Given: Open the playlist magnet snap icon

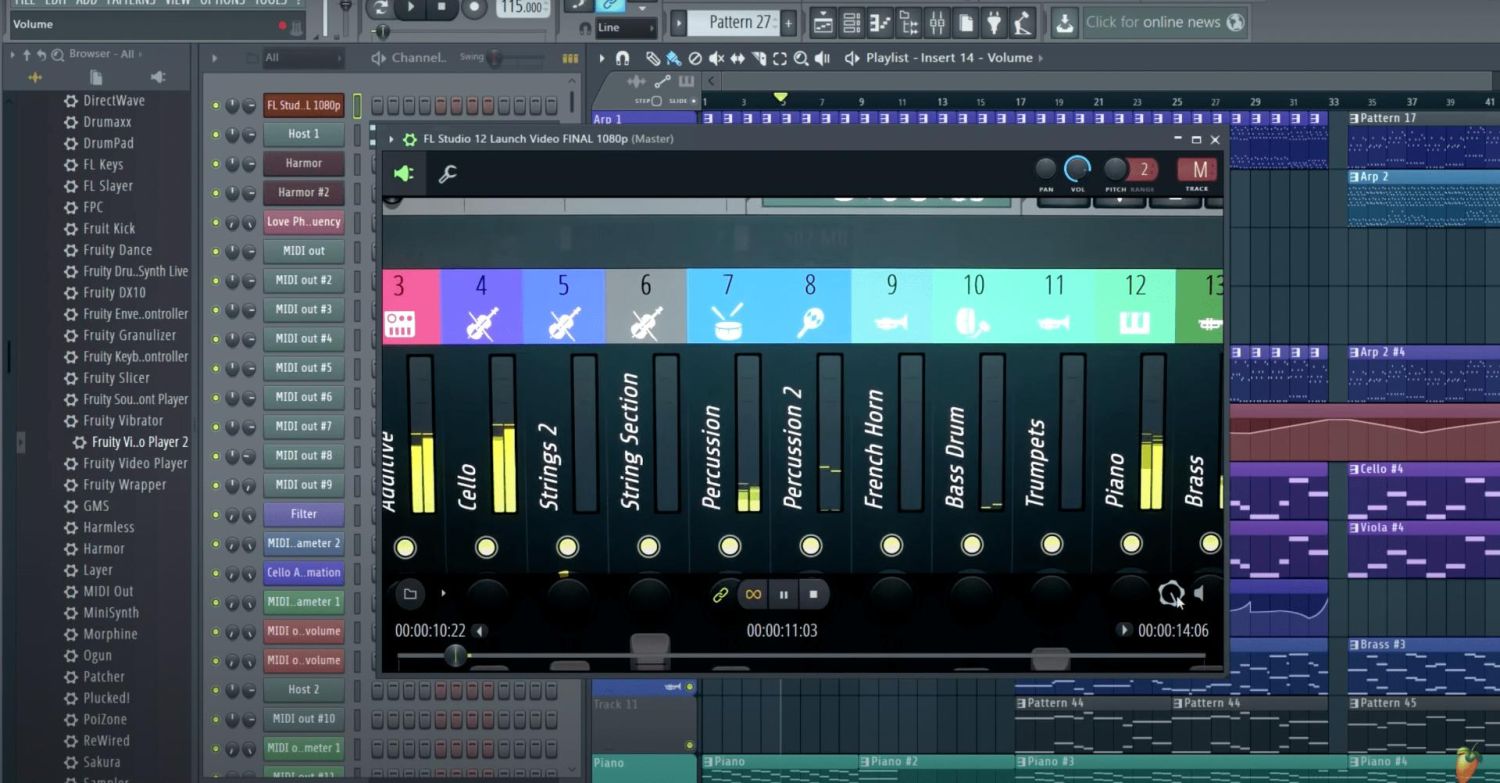Looking at the screenshot, I should (622, 58).
